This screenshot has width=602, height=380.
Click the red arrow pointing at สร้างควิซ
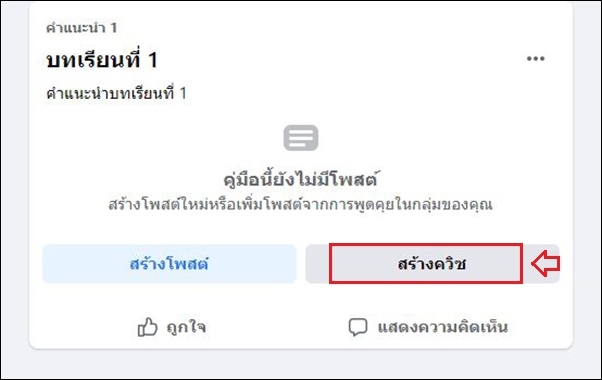546,263
